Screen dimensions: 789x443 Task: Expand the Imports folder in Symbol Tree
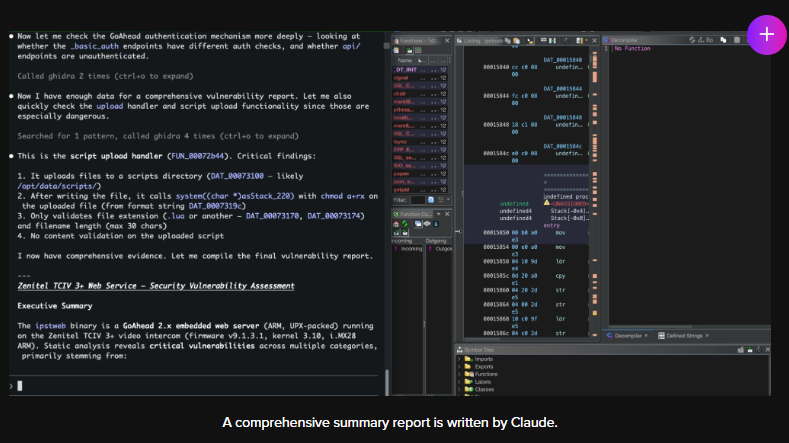(459, 359)
